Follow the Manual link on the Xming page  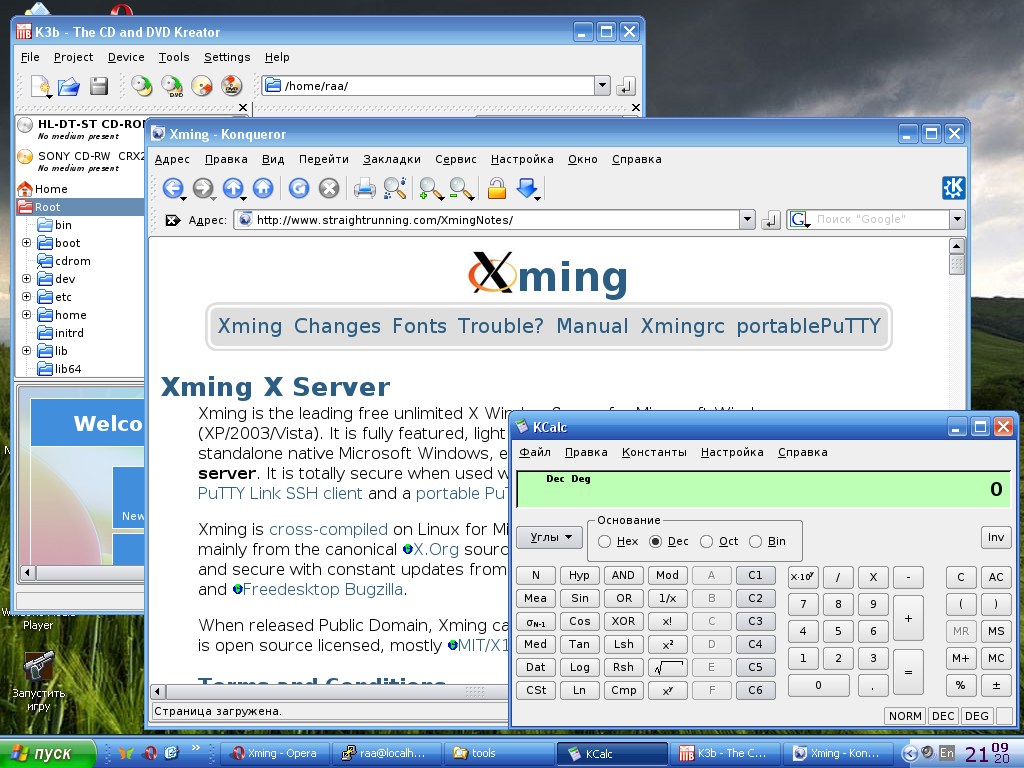pos(592,326)
